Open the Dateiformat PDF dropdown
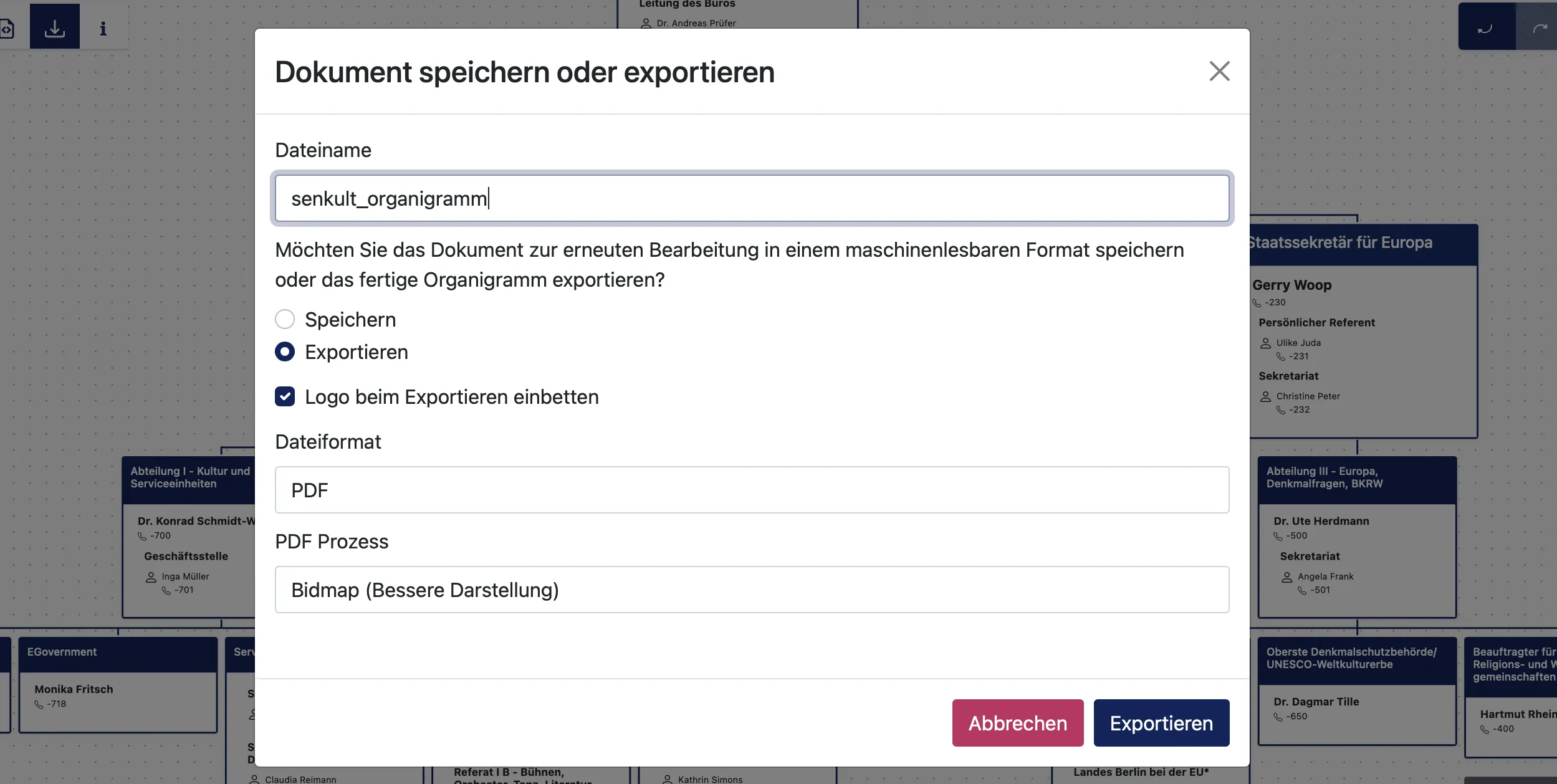This screenshot has width=1557, height=784. pos(752,490)
